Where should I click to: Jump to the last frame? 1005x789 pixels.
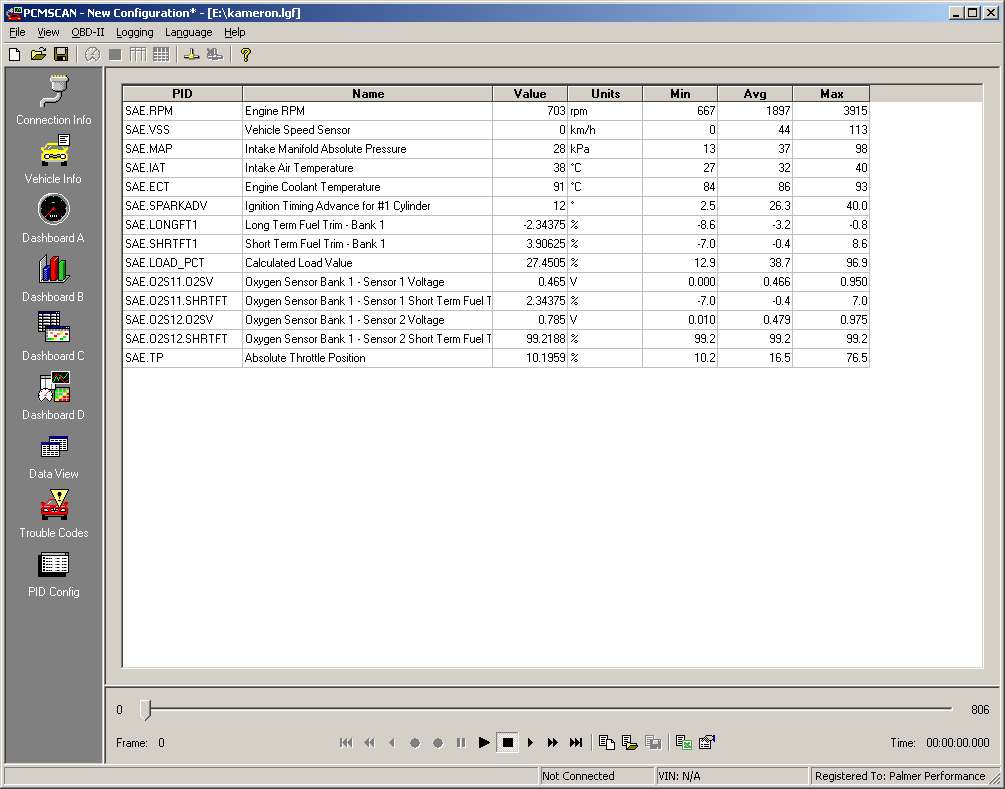tap(576, 742)
